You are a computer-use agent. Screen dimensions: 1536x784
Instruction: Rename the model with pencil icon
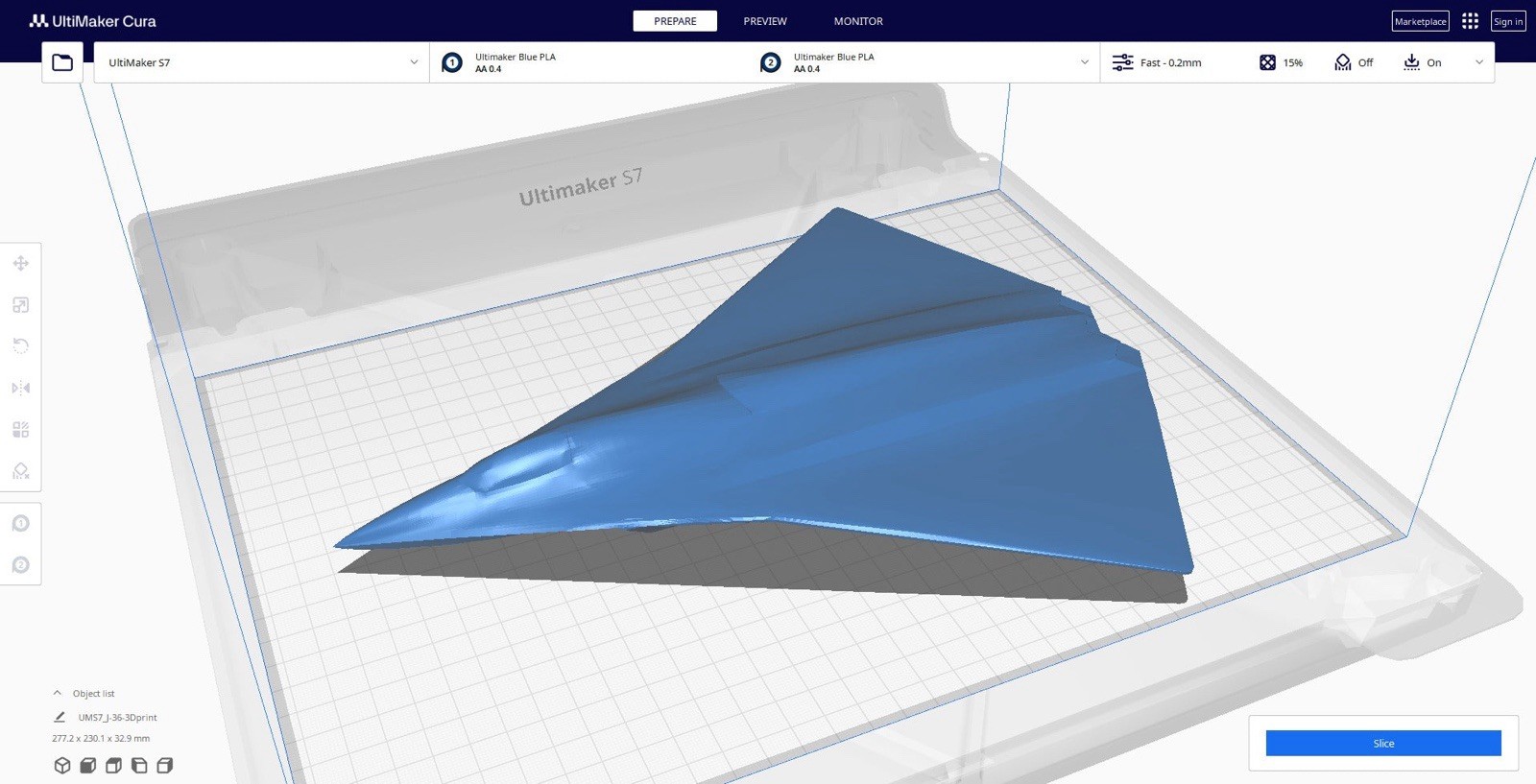tap(60, 717)
